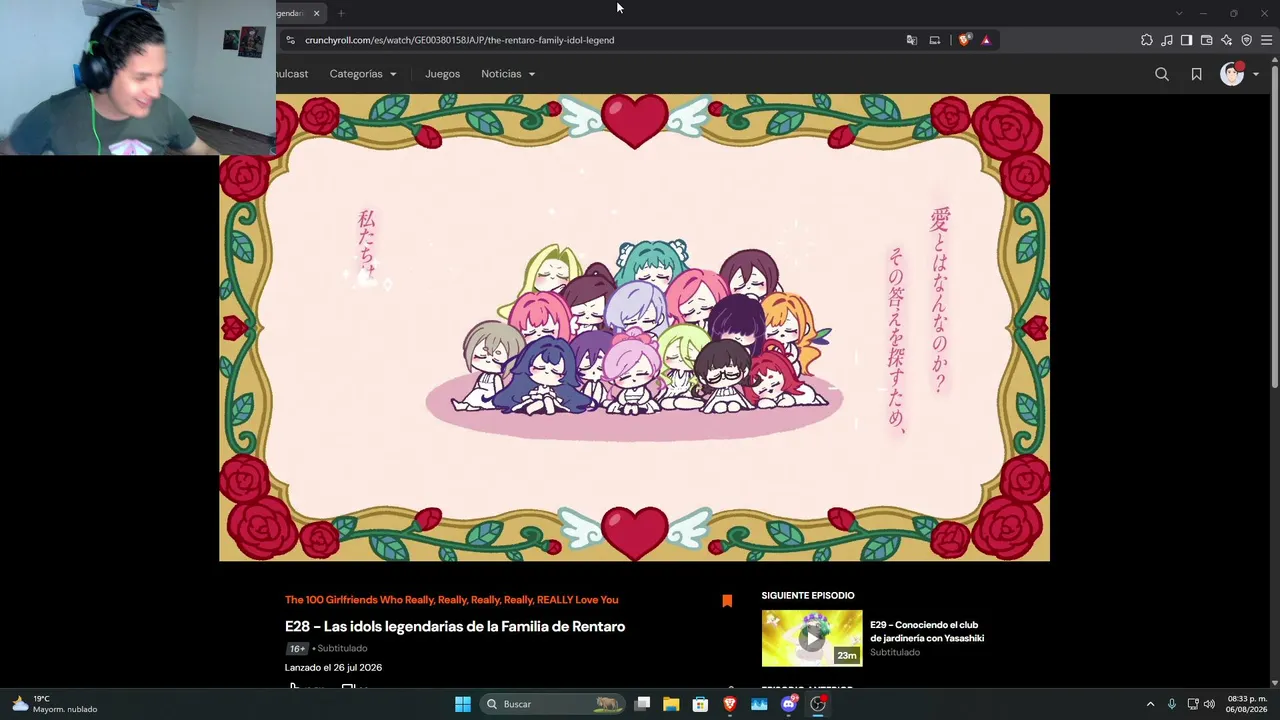The image size is (1280, 720).
Task: Open the browser main hamburger menu
Action: [1266, 40]
